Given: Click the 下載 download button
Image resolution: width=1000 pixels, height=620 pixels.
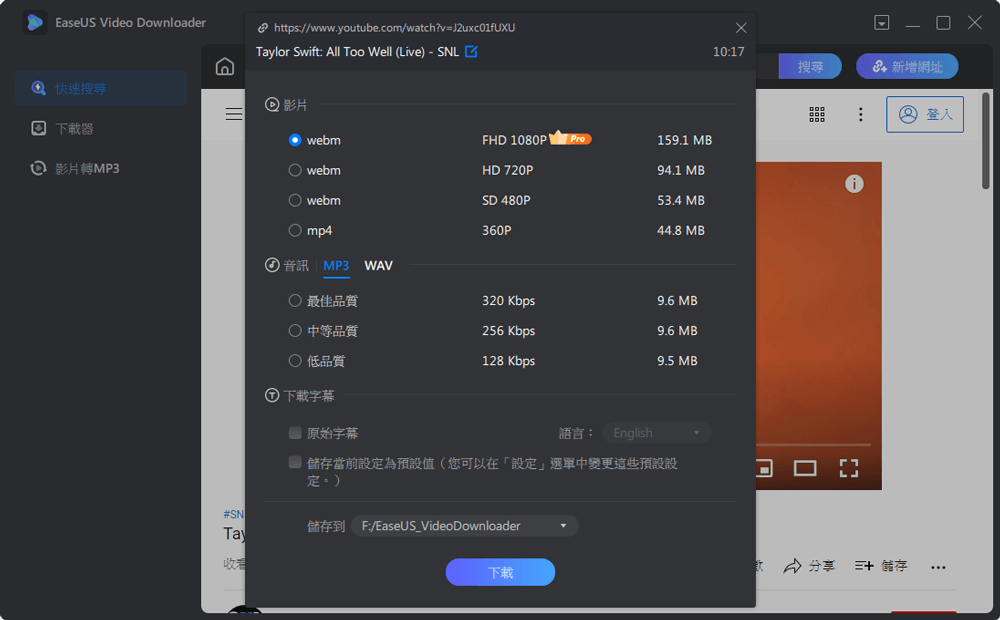Looking at the screenshot, I should [500, 572].
